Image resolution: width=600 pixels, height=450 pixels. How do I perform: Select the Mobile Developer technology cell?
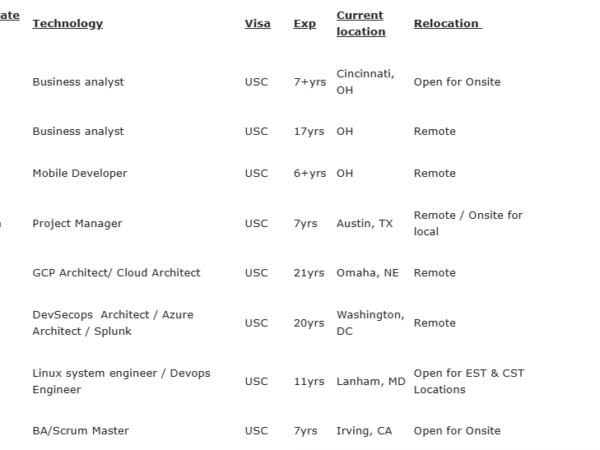coord(80,173)
